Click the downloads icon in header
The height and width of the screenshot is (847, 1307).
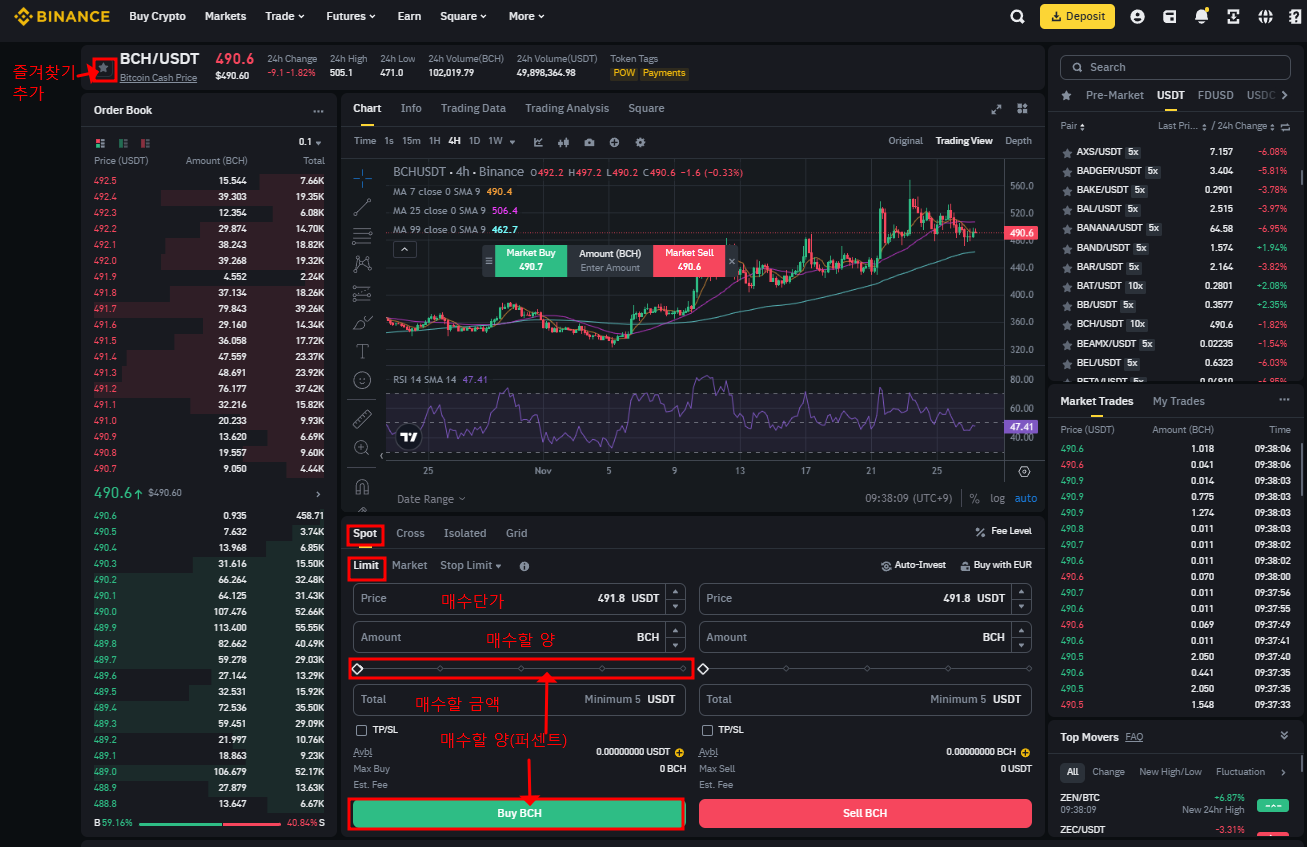[1233, 16]
